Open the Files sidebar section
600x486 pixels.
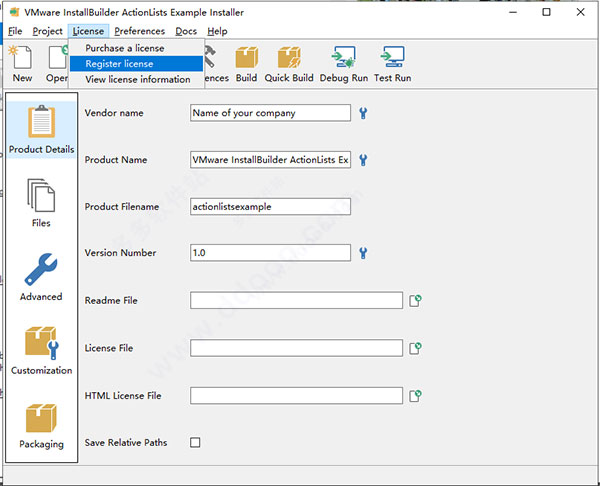coord(41,203)
